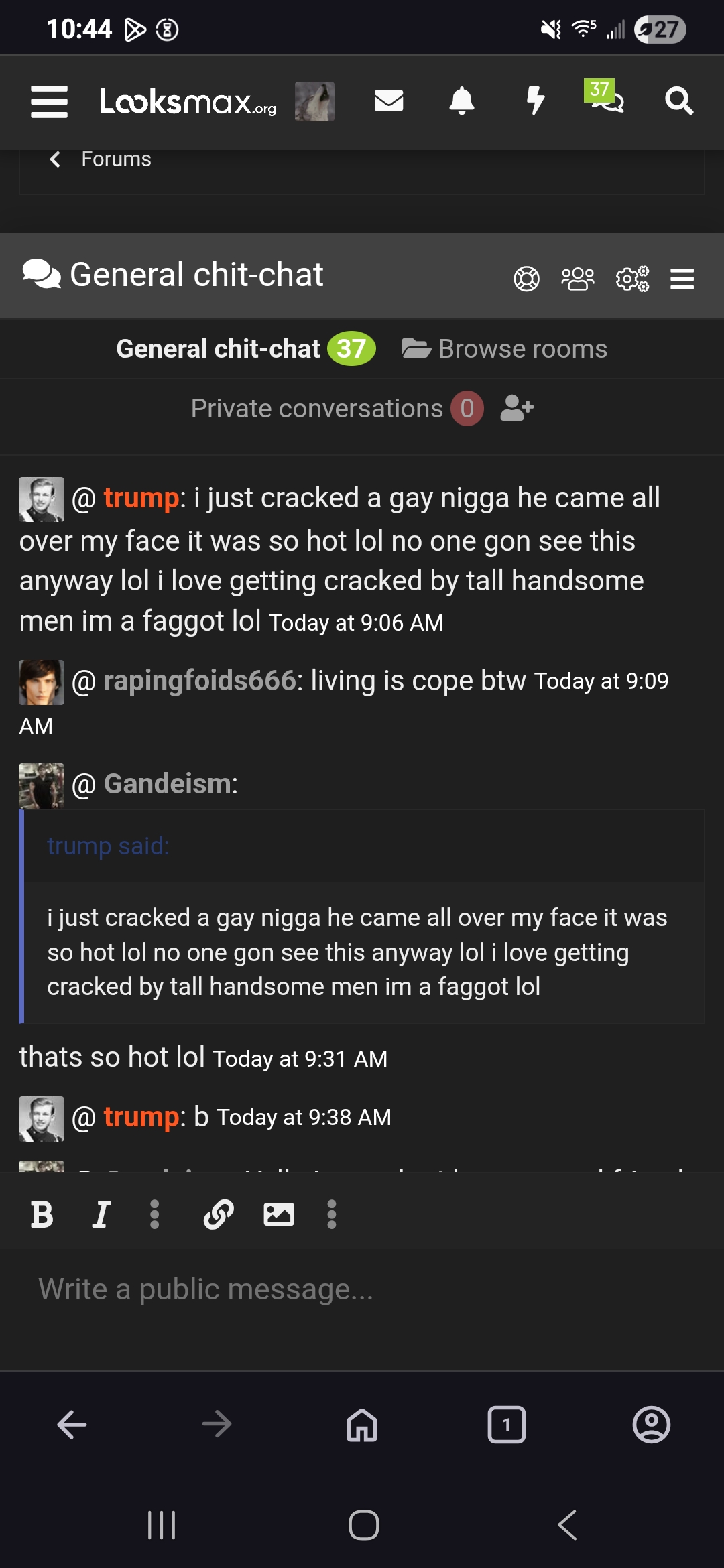Insert an image in the message
Viewport: 724px width, 1568px height.
click(x=279, y=1214)
